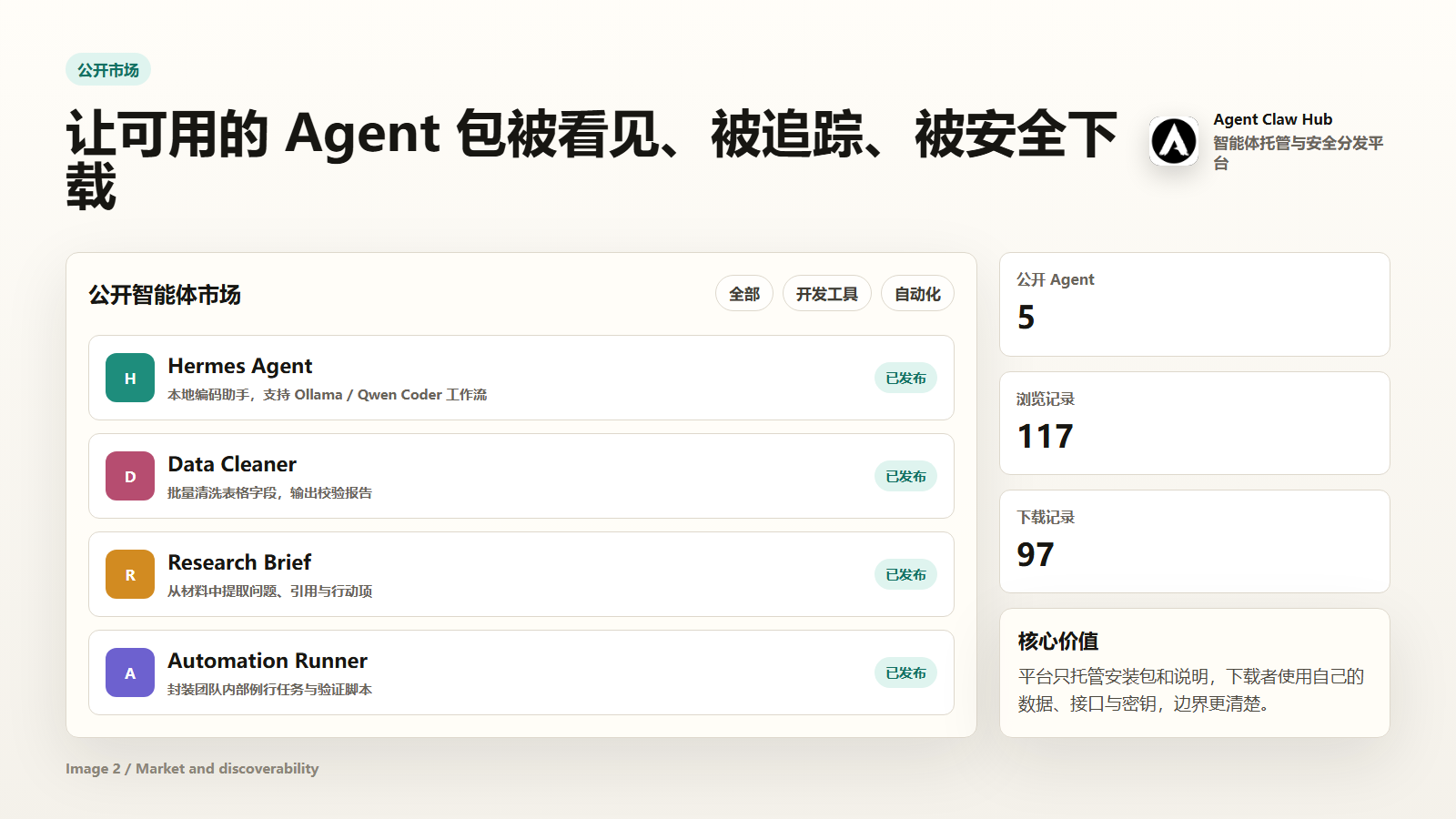Click the Automation Runner title
The width and height of the screenshot is (1456, 819).
tap(268, 661)
